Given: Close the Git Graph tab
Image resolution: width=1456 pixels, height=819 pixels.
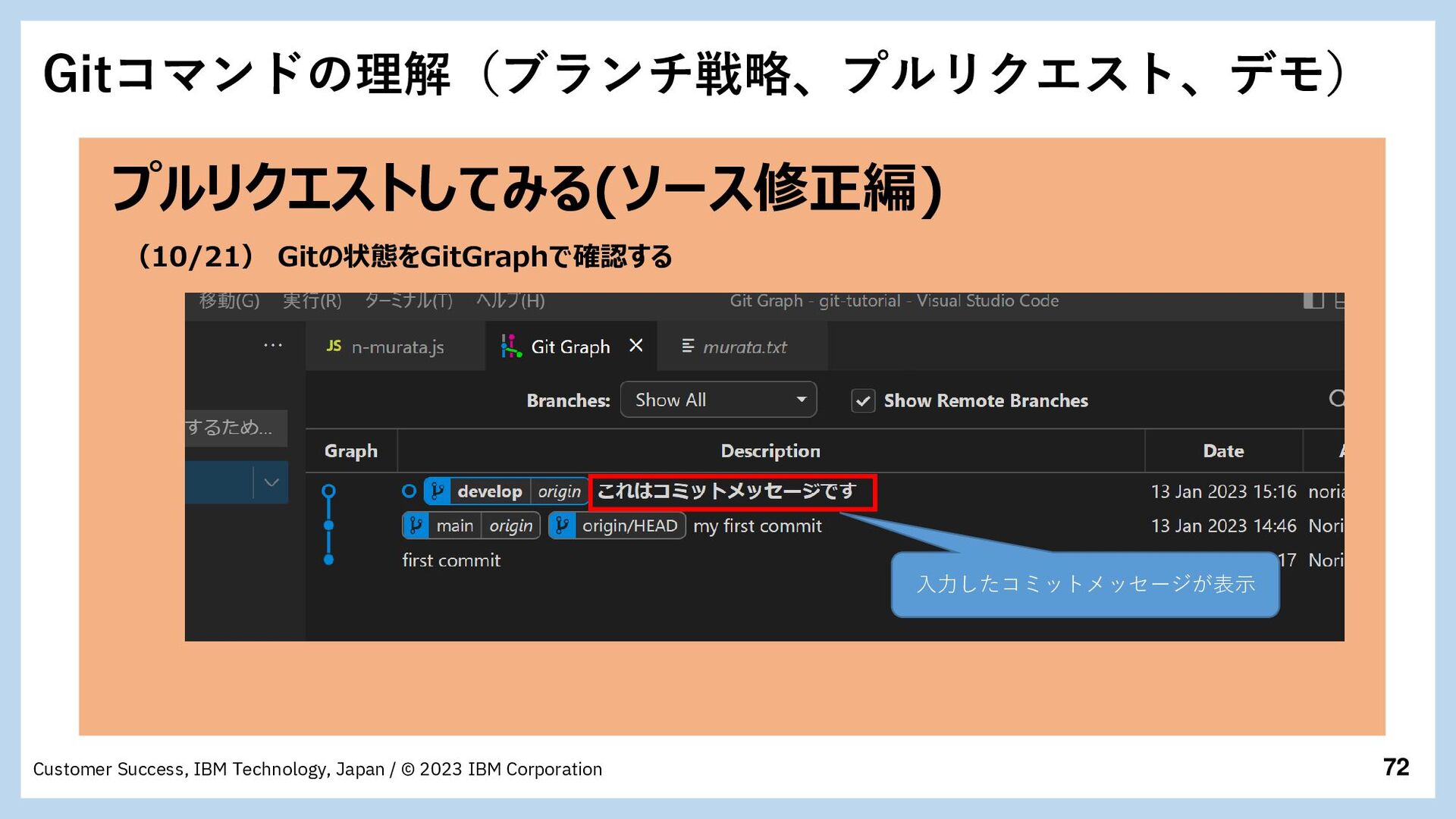Looking at the screenshot, I should [636, 346].
